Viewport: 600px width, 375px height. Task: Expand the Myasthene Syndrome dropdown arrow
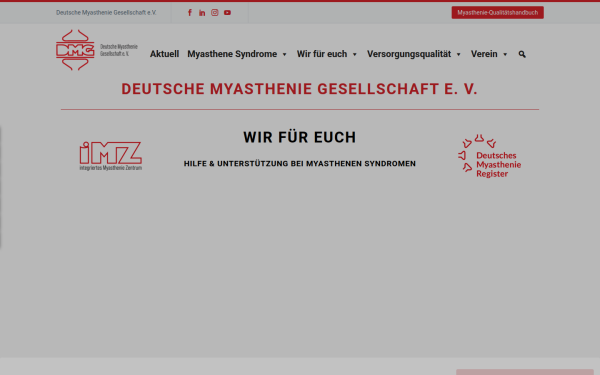284,55
